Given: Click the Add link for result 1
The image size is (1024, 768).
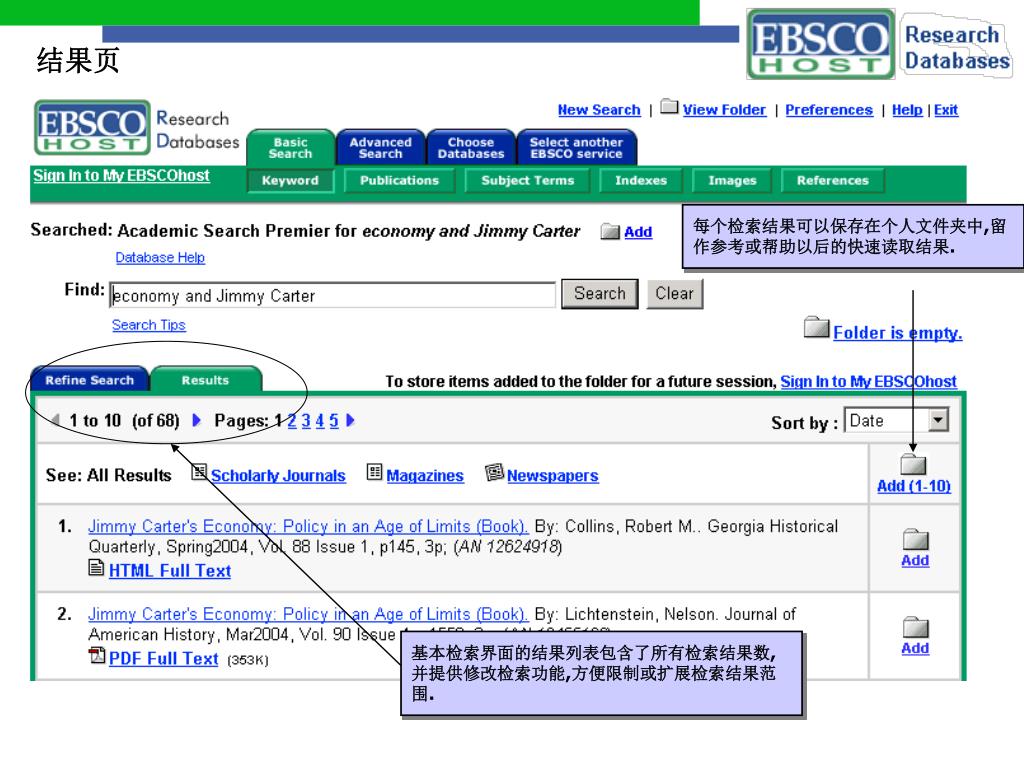Looking at the screenshot, I should point(915,560).
